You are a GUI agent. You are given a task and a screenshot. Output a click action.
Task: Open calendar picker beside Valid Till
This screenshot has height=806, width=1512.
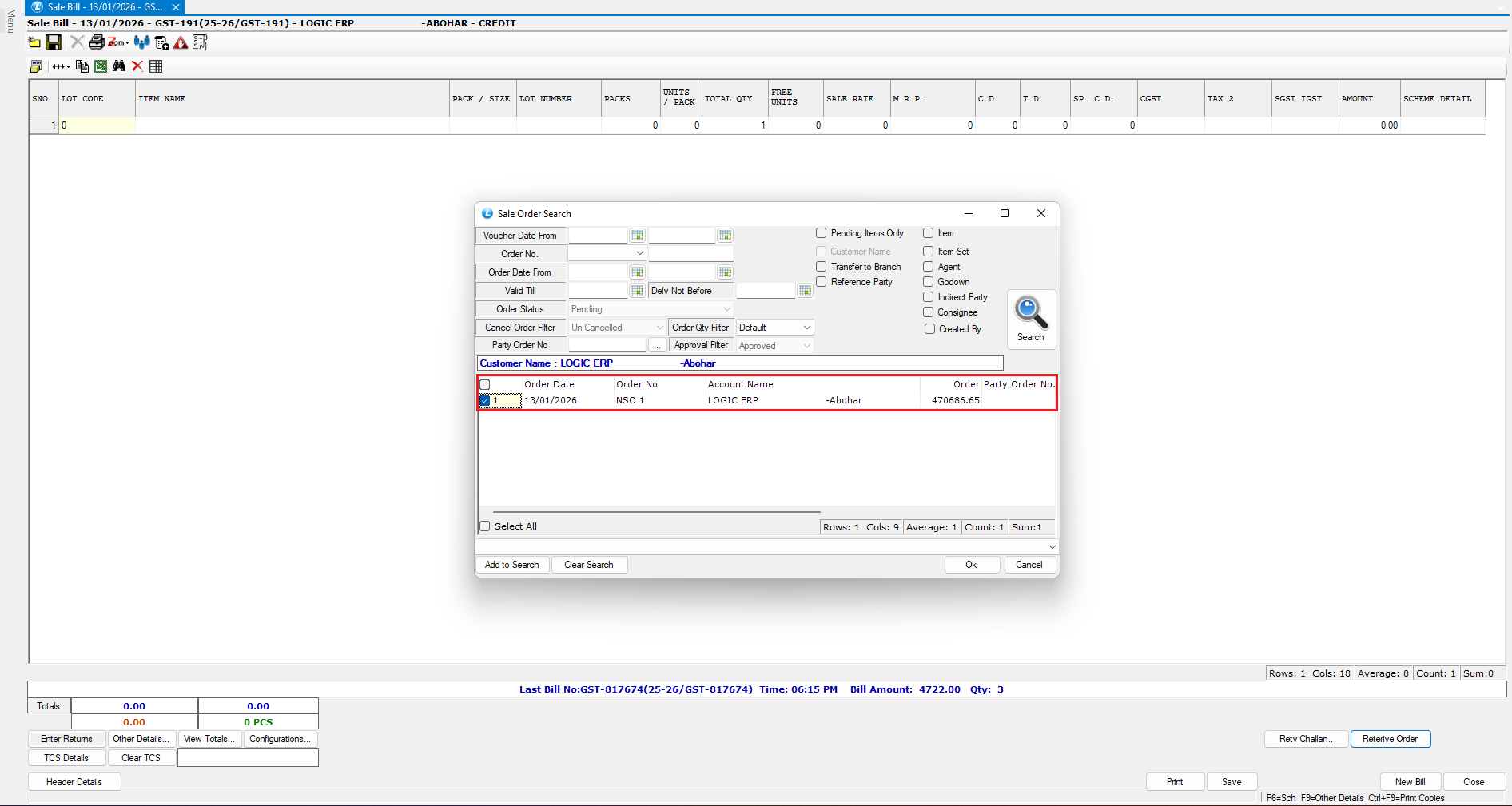click(637, 291)
